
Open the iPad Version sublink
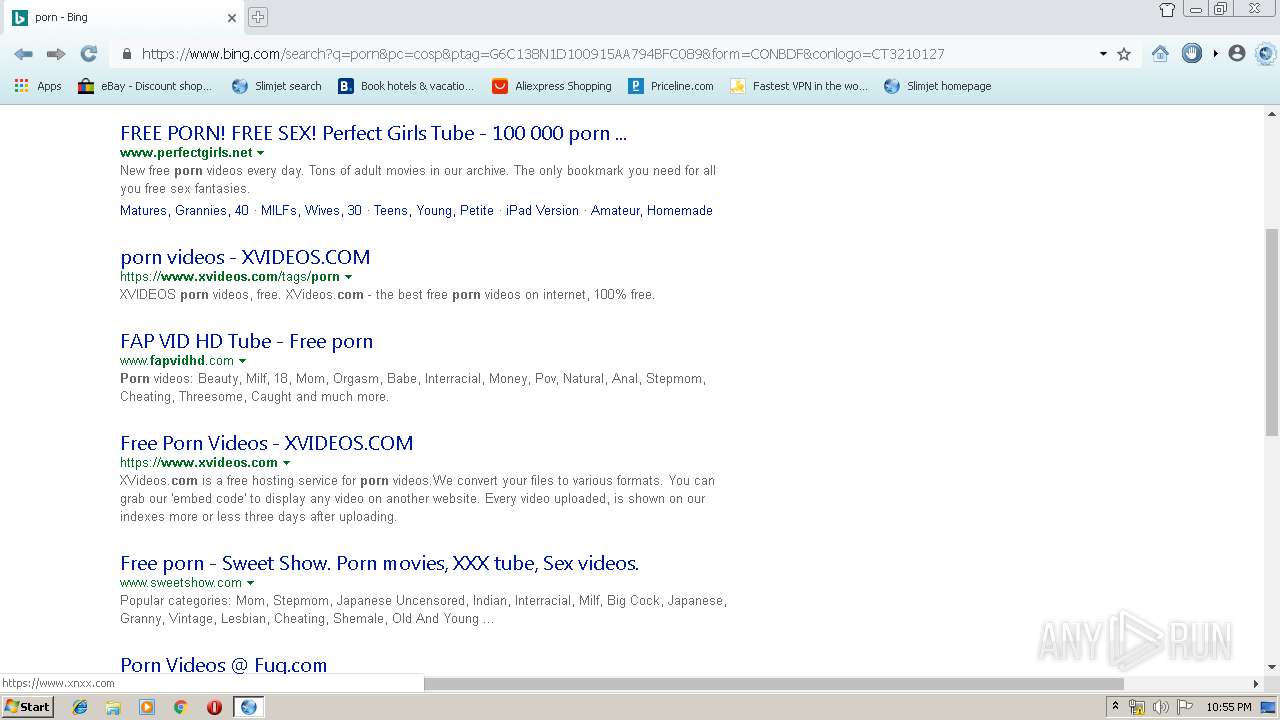tap(542, 211)
